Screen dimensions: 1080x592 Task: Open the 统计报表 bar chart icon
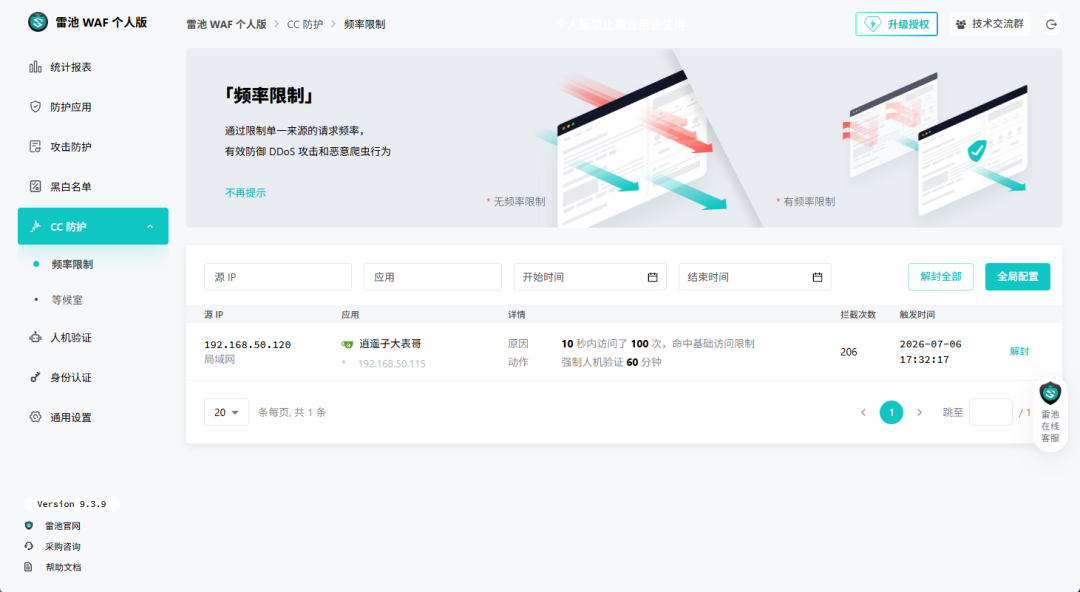[35, 67]
